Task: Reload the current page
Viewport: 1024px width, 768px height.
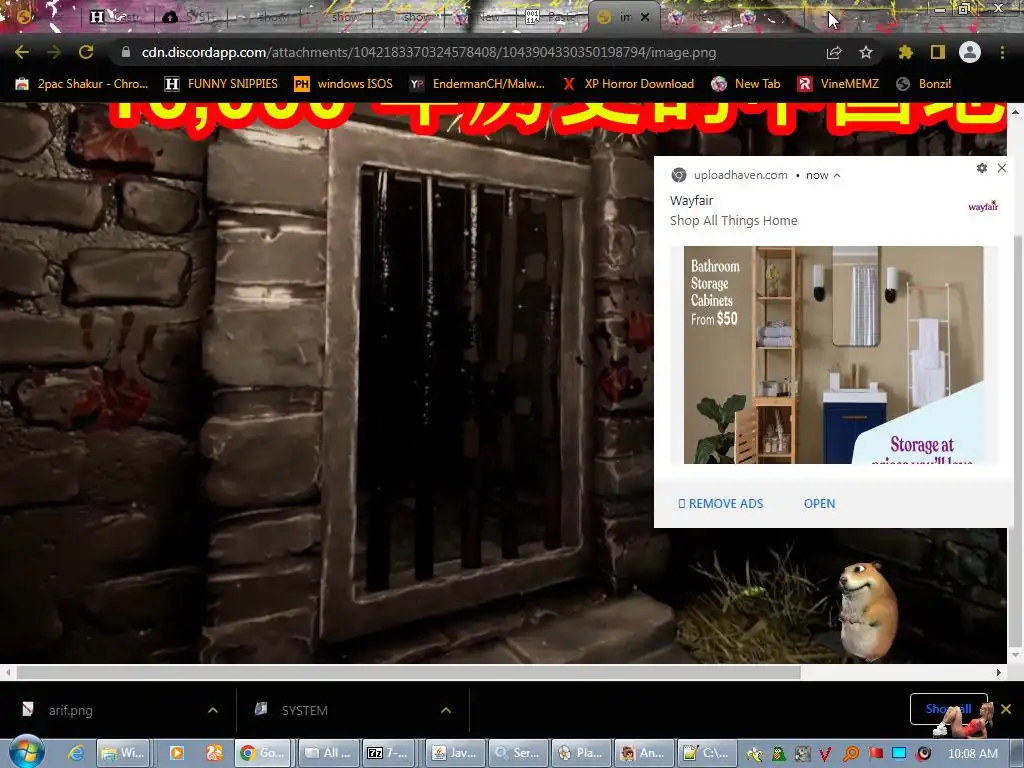Action: (x=86, y=52)
